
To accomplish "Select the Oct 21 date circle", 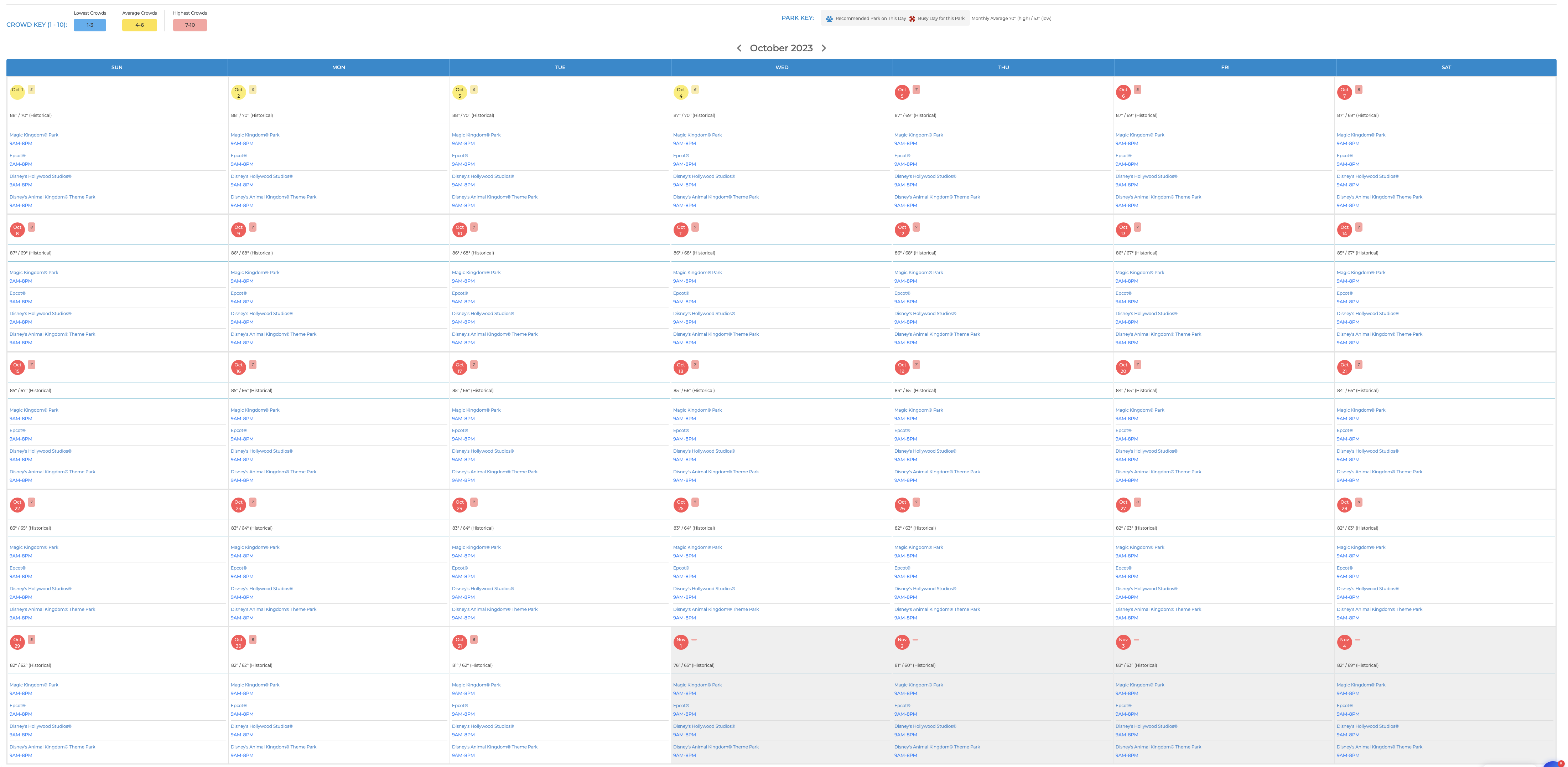I will coord(1345,367).
